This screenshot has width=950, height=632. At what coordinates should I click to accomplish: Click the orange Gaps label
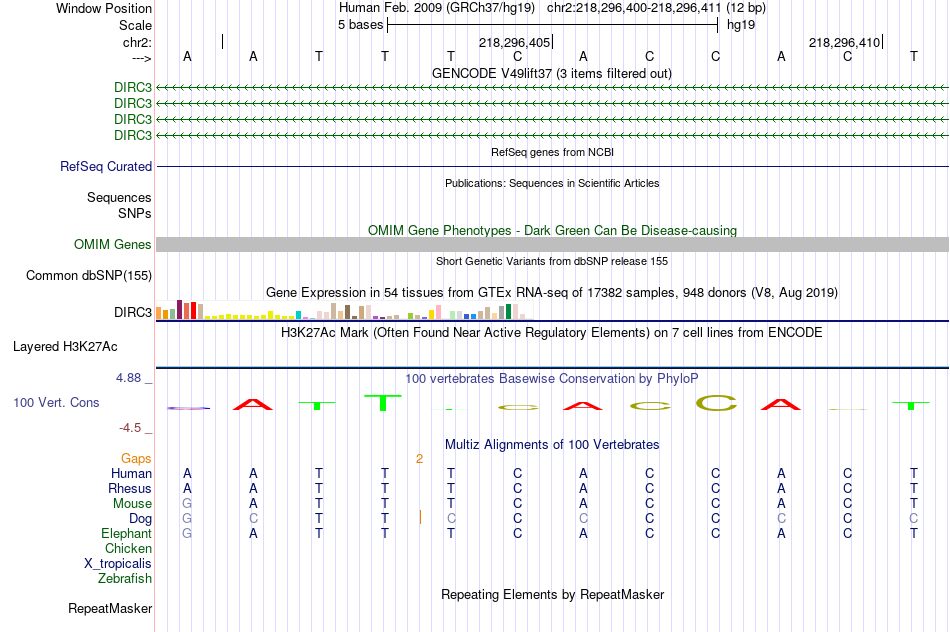(x=136, y=459)
